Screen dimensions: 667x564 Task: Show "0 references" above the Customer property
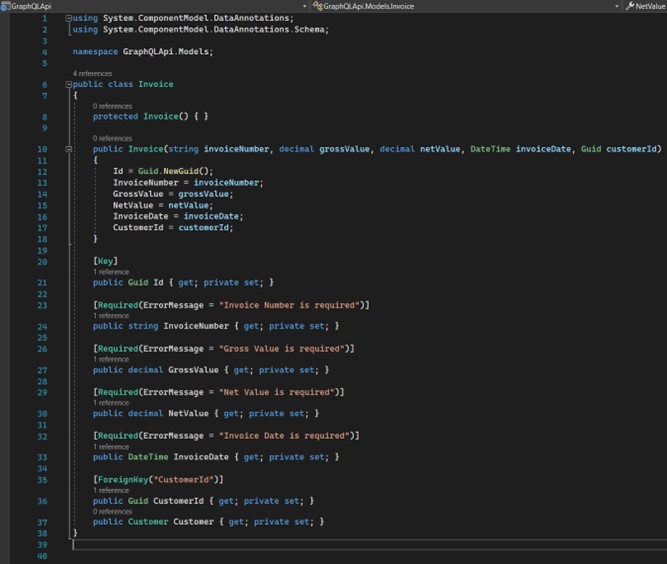point(112,511)
